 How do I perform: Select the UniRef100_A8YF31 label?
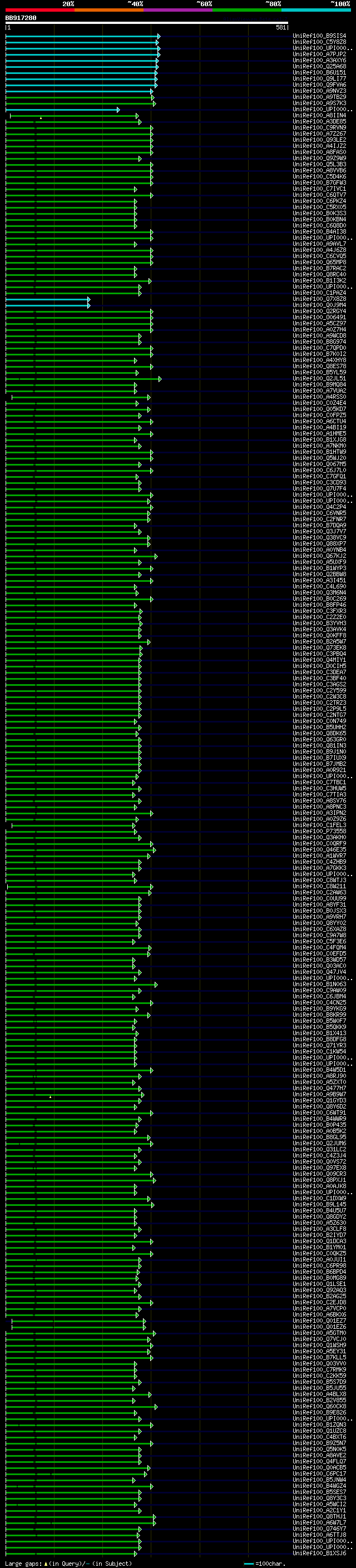pyautogui.click(x=319, y=905)
